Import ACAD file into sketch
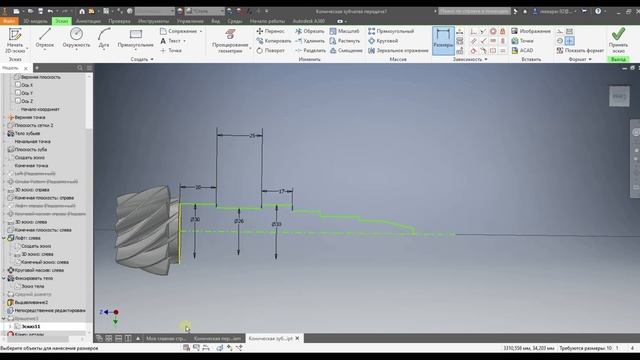The height and width of the screenshot is (360, 640). point(522,51)
